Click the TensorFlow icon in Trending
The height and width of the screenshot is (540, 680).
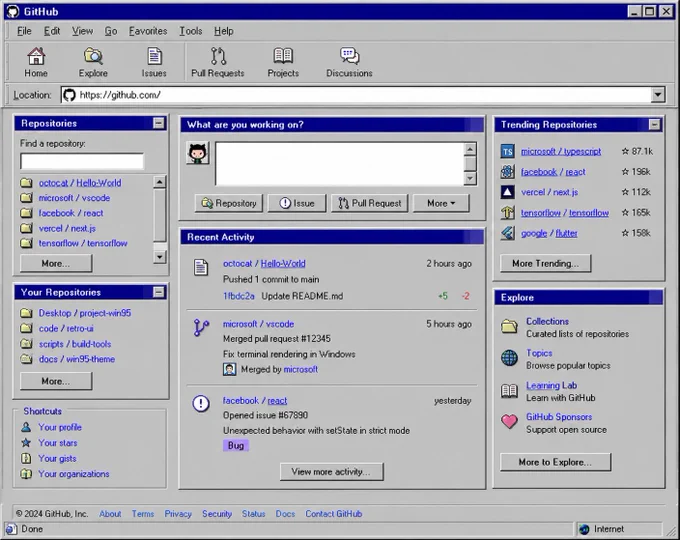coord(507,213)
